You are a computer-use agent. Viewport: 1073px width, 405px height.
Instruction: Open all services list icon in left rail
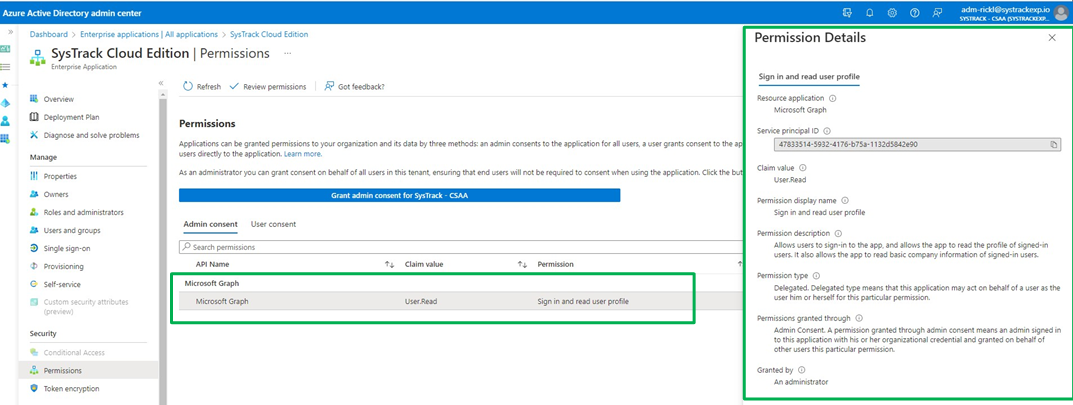[5, 66]
